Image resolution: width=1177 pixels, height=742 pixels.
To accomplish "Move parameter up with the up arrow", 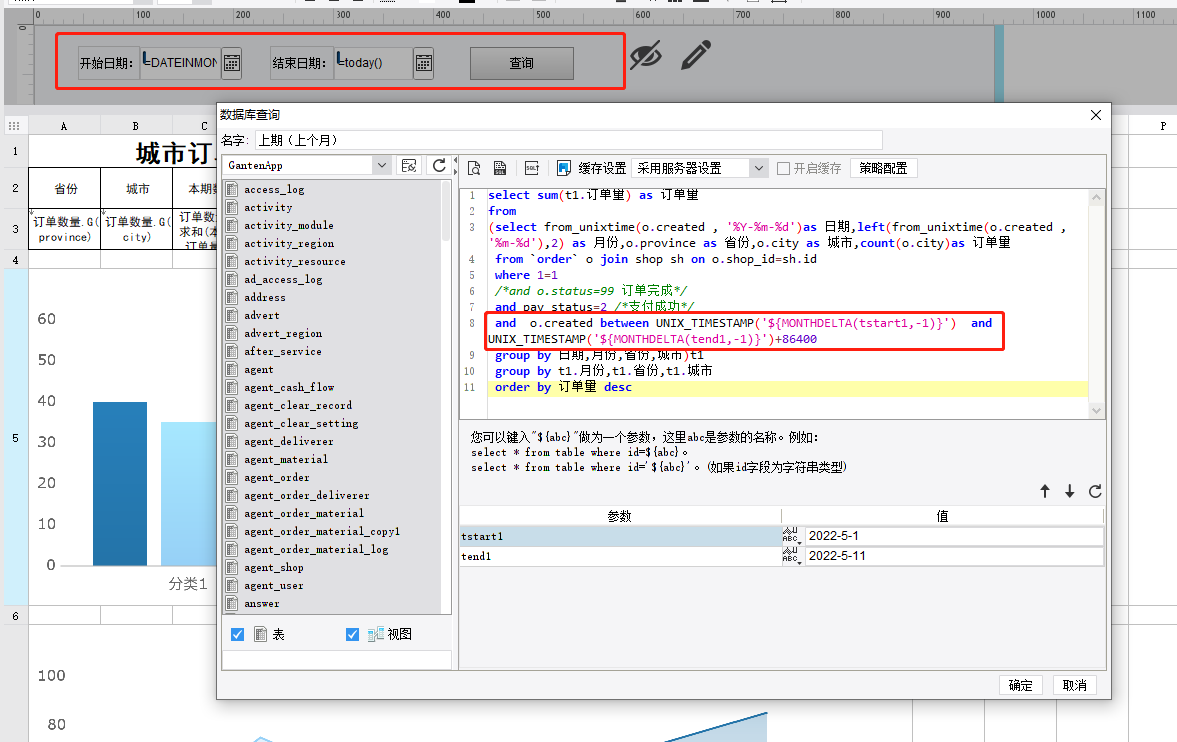I will pyautogui.click(x=1045, y=491).
